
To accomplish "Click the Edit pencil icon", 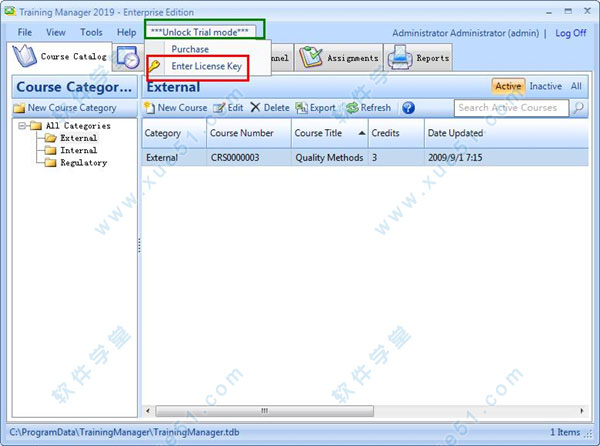I will pos(219,108).
